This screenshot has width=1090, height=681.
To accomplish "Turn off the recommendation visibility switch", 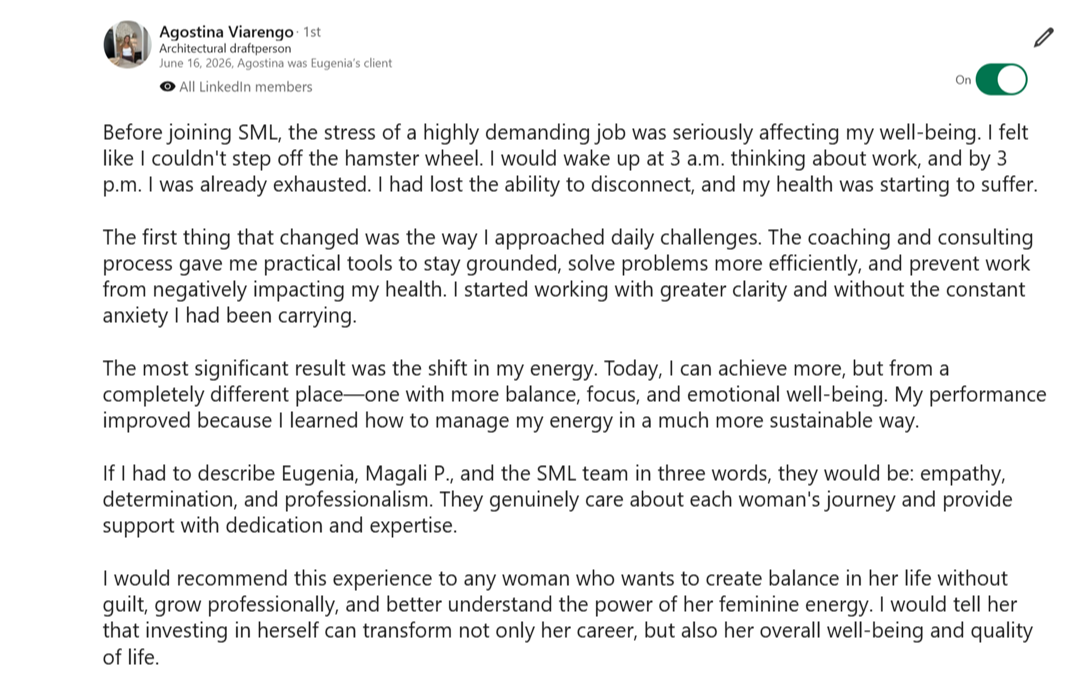I will pos(1001,79).
